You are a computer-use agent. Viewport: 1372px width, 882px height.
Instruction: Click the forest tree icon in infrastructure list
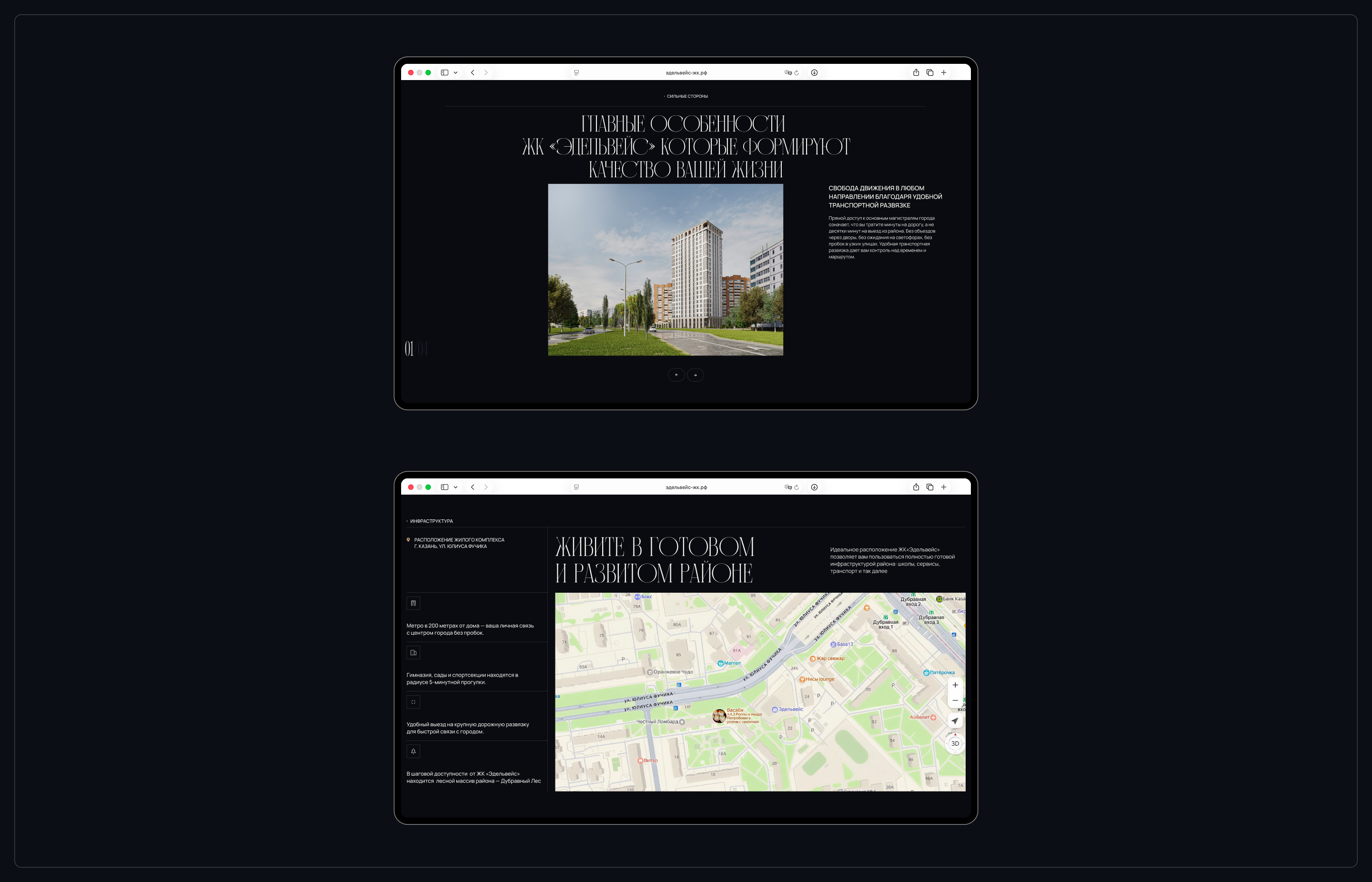(414, 751)
